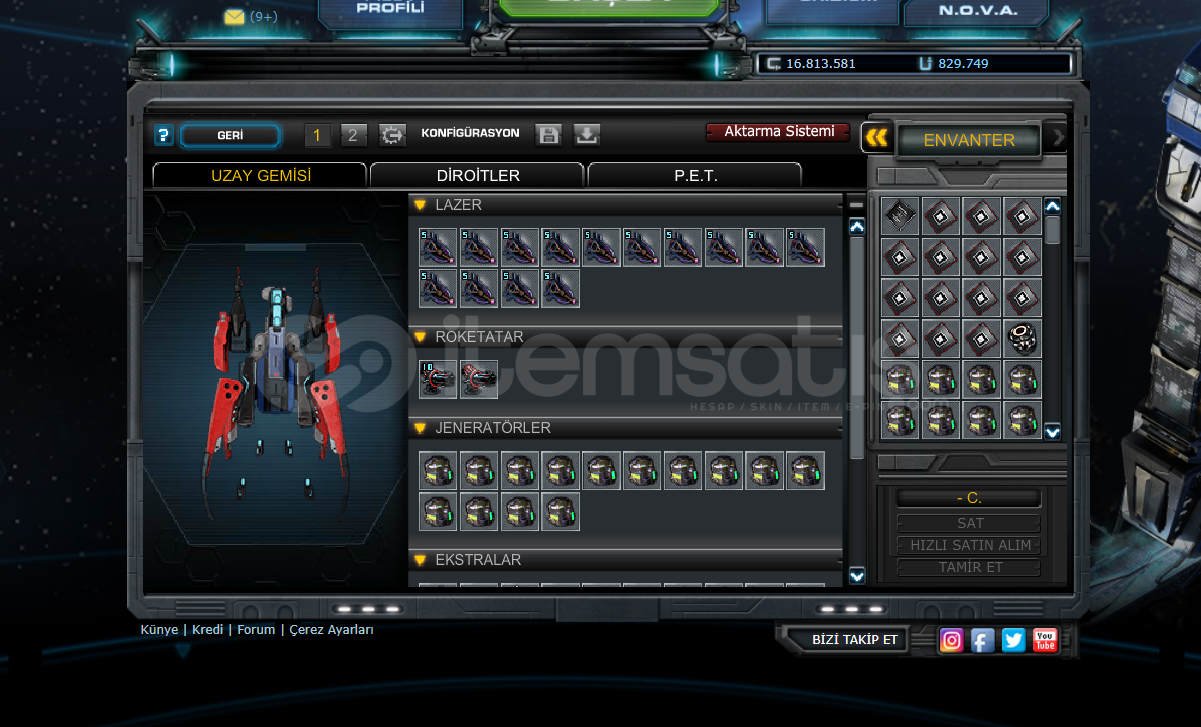The height and width of the screenshot is (727, 1201).
Task: Open the DİROİTLER tab
Action: [x=478, y=175]
